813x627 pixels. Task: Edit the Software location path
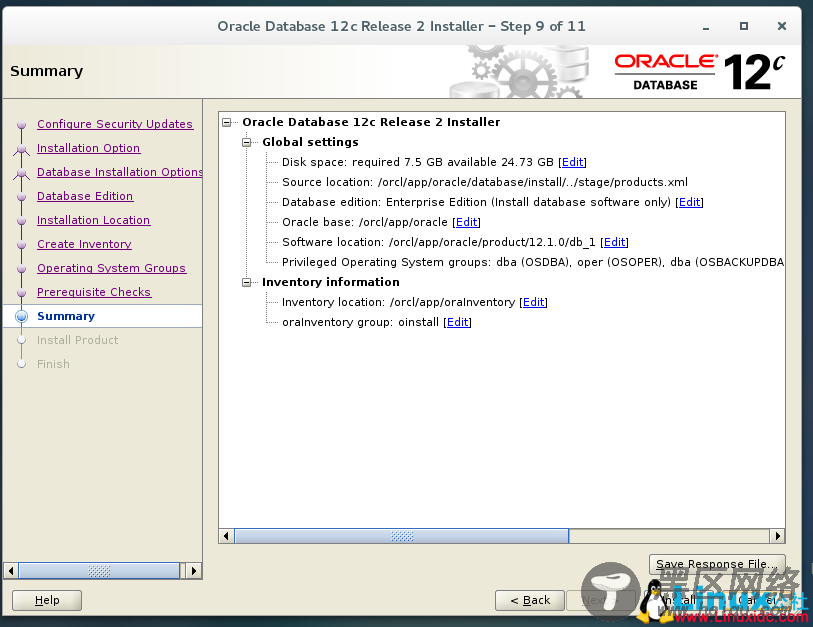click(614, 242)
